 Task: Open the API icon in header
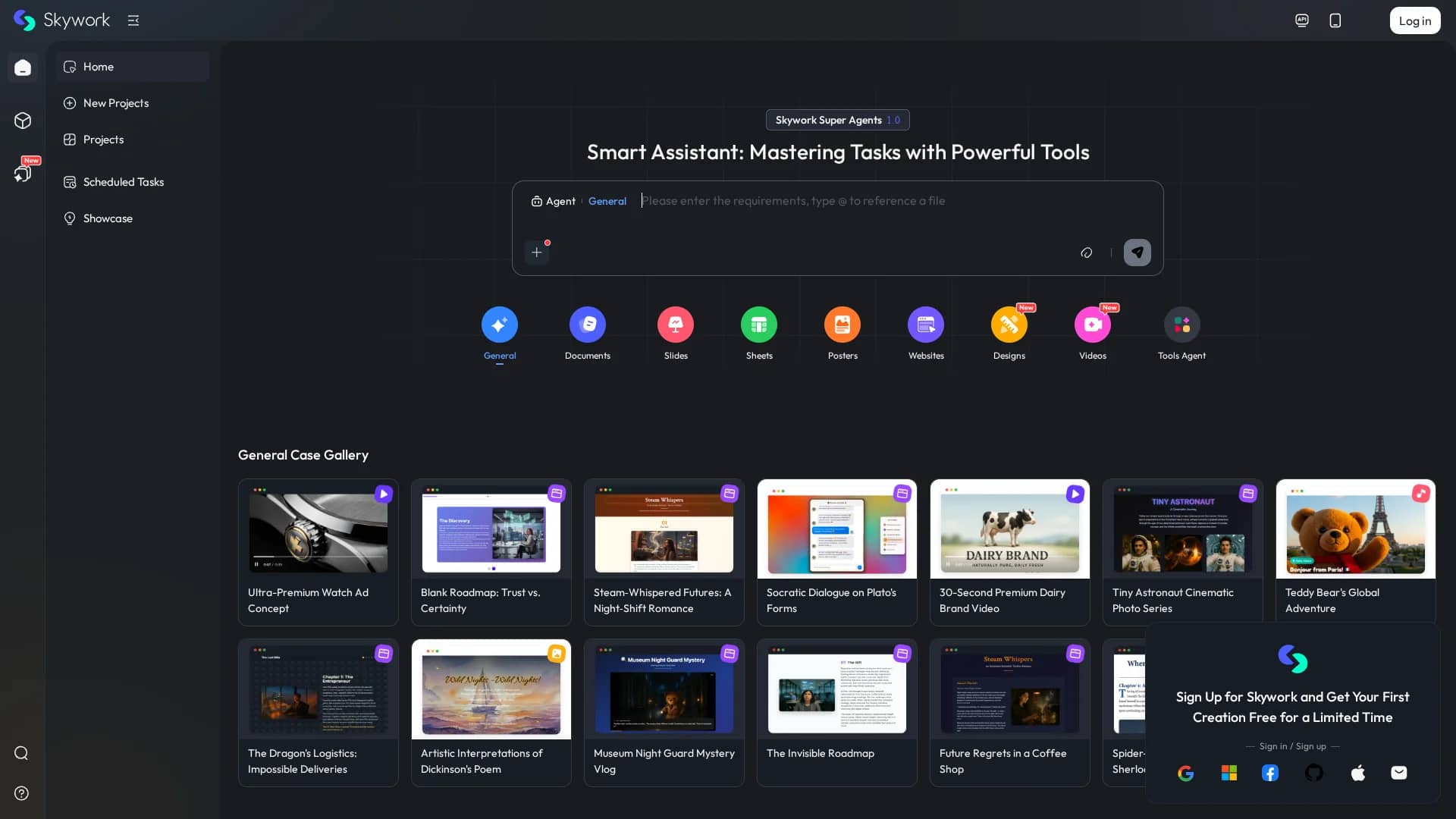pyautogui.click(x=1302, y=20)
